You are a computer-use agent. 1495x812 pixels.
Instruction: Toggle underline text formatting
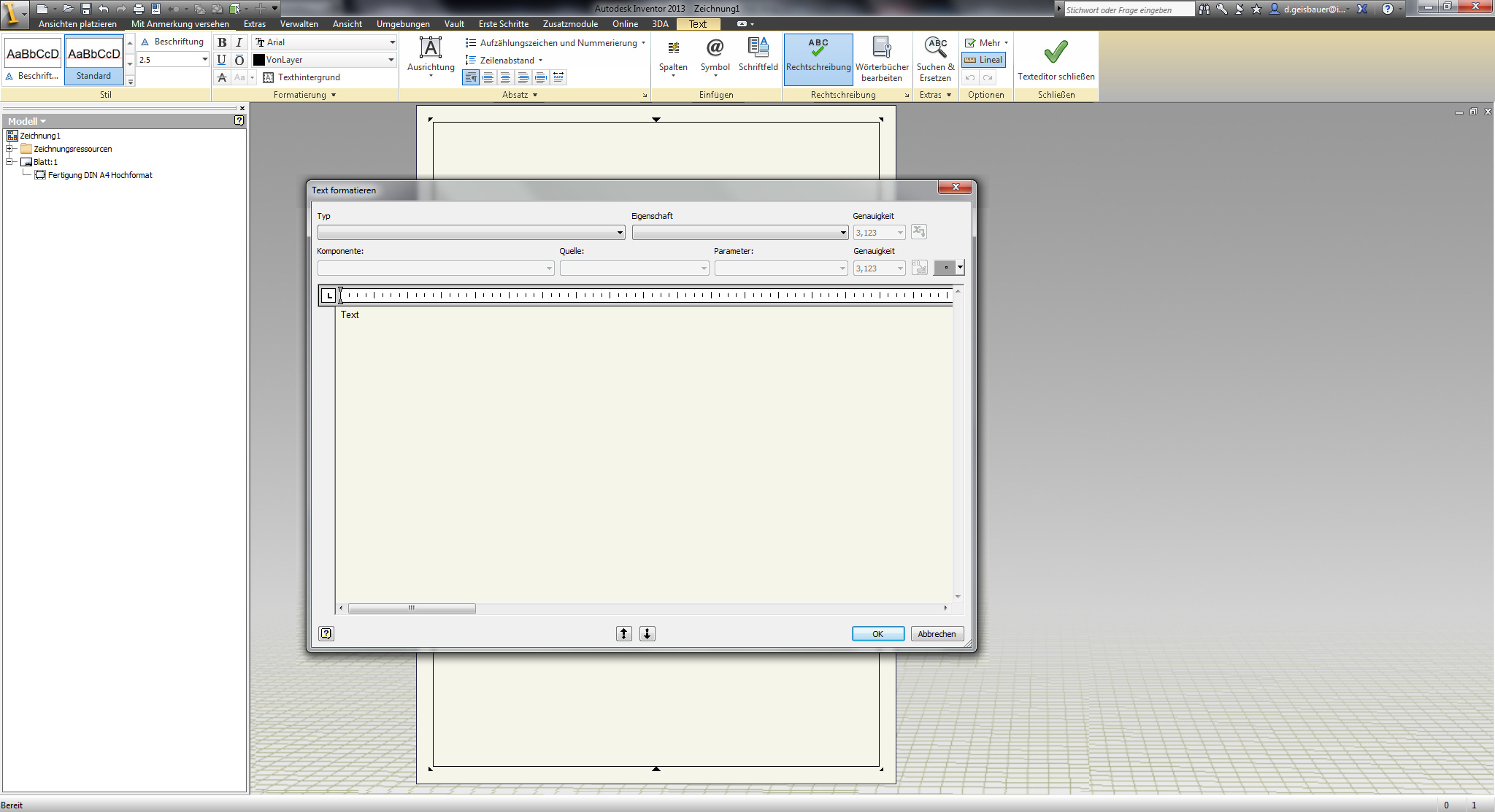tap(222, 60)
